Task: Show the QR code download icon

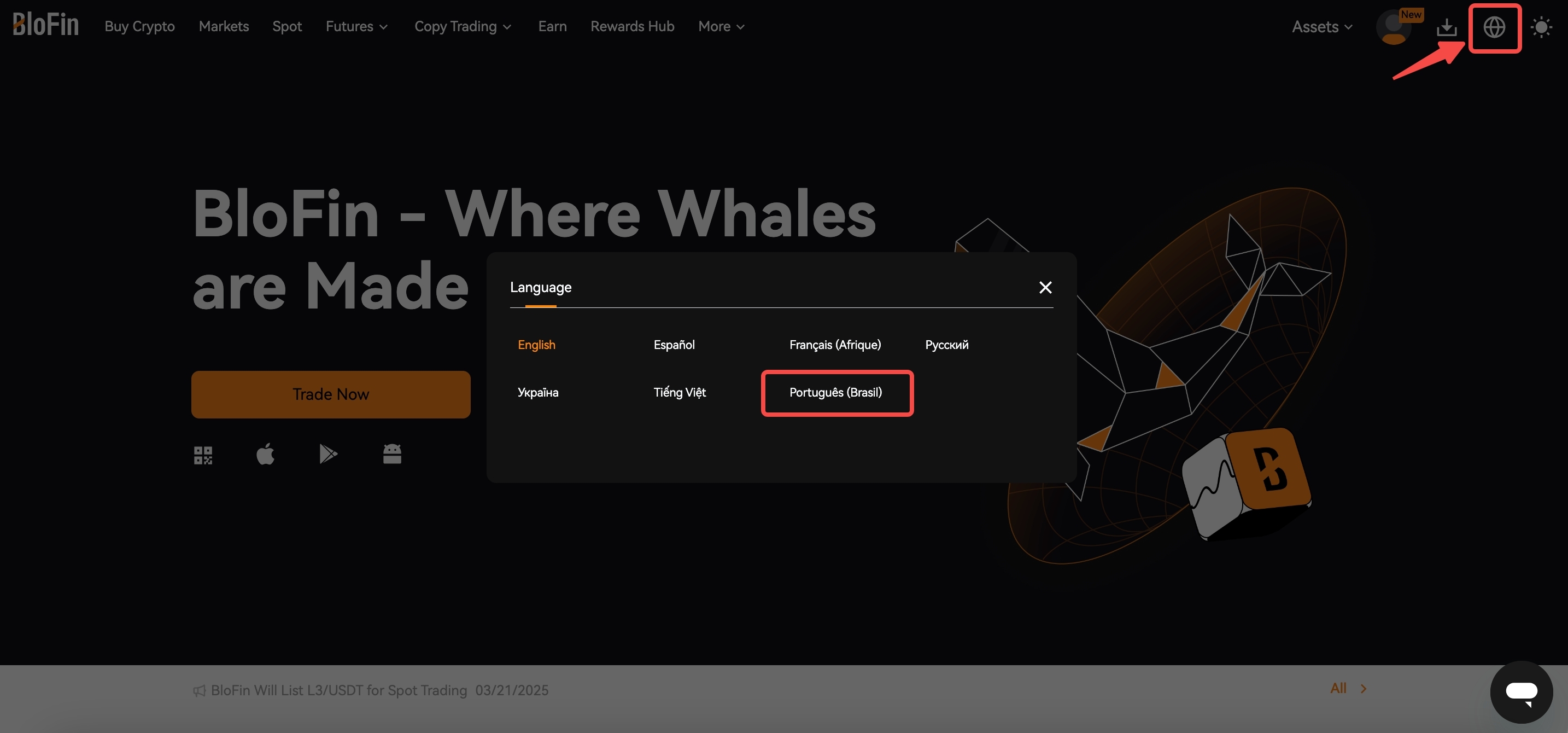Action: point(203,455)
